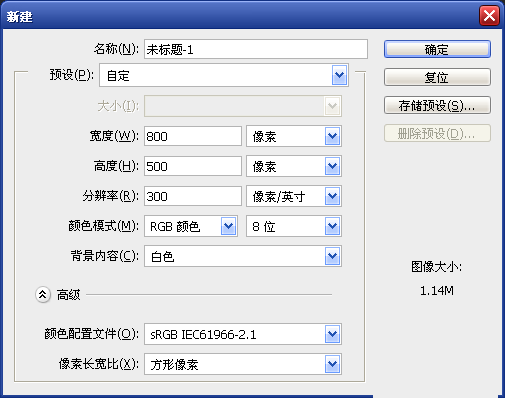
Task: Click the 复位 (Reset) button
Action: pos(437,77)
